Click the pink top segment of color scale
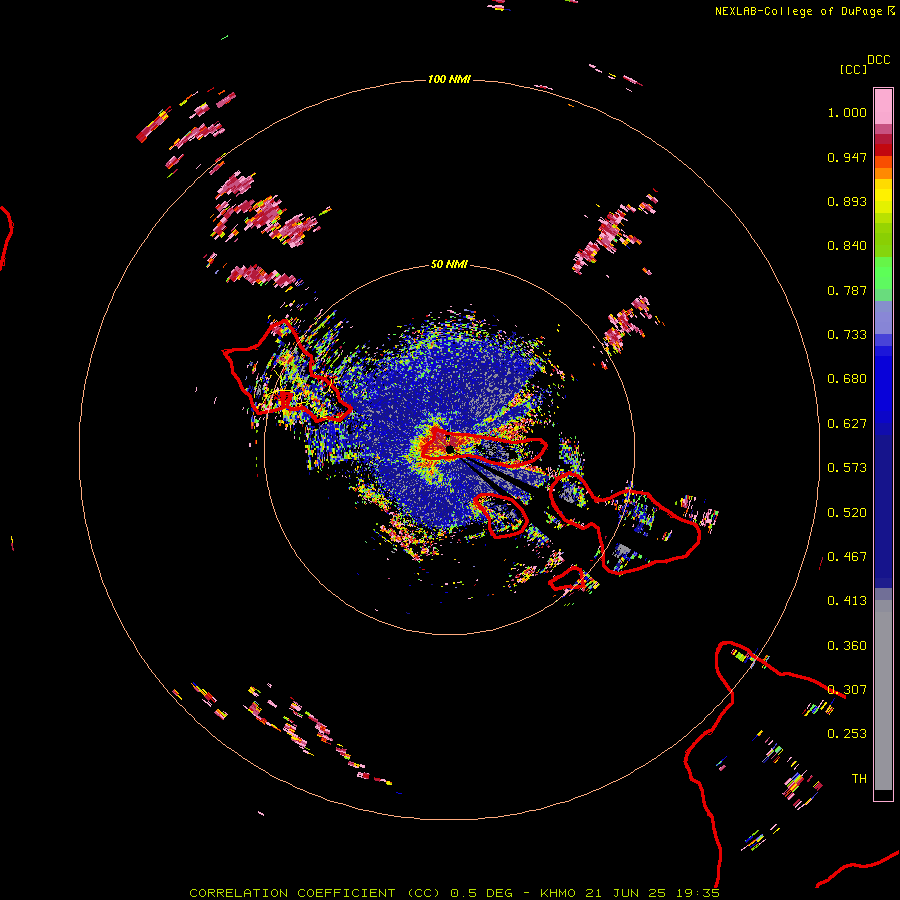 883,106
